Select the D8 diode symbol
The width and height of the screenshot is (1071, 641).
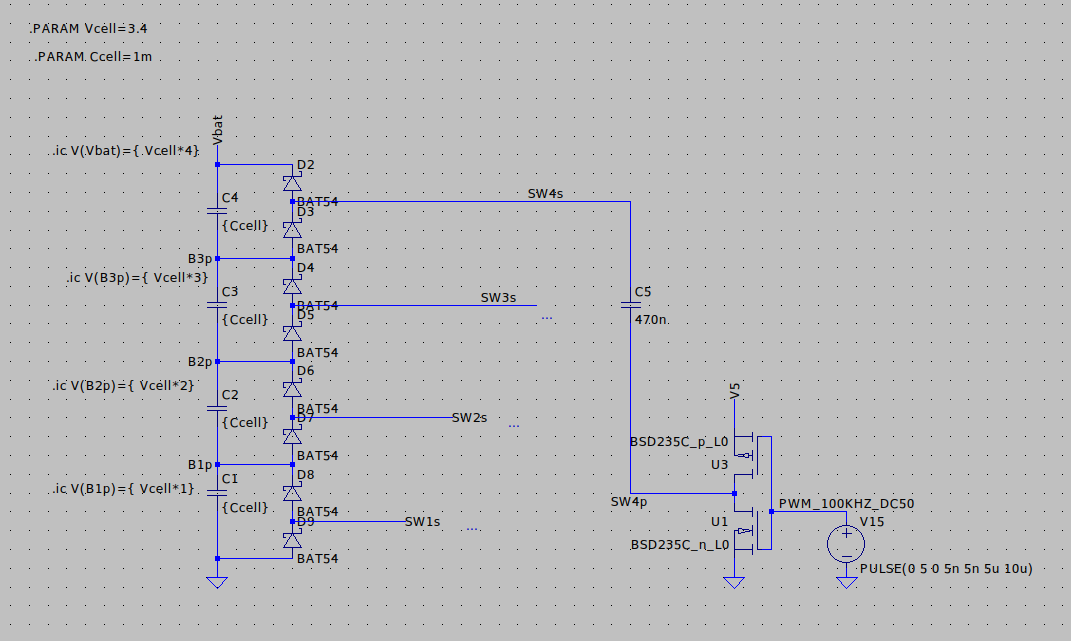coord(292,493)
